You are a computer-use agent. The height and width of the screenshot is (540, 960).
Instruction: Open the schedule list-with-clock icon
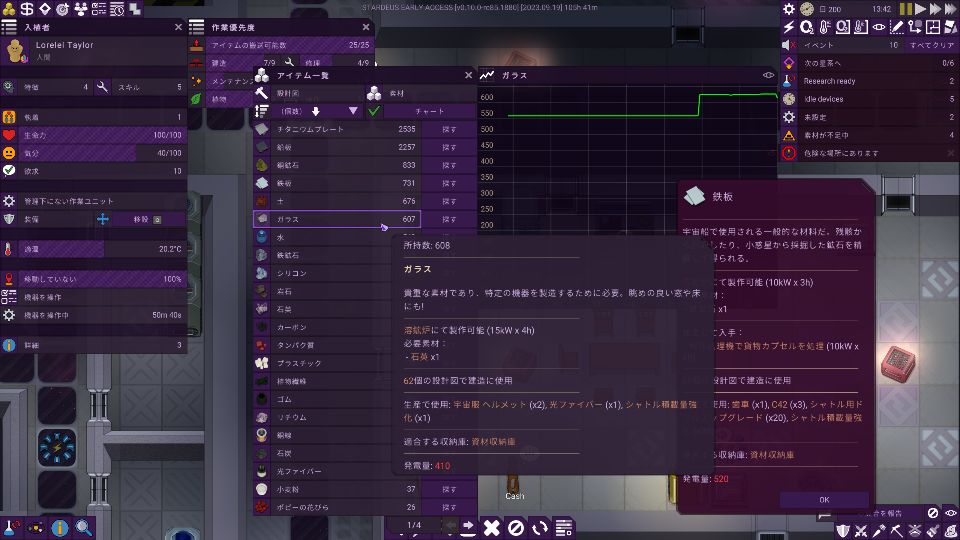[117, 9]
